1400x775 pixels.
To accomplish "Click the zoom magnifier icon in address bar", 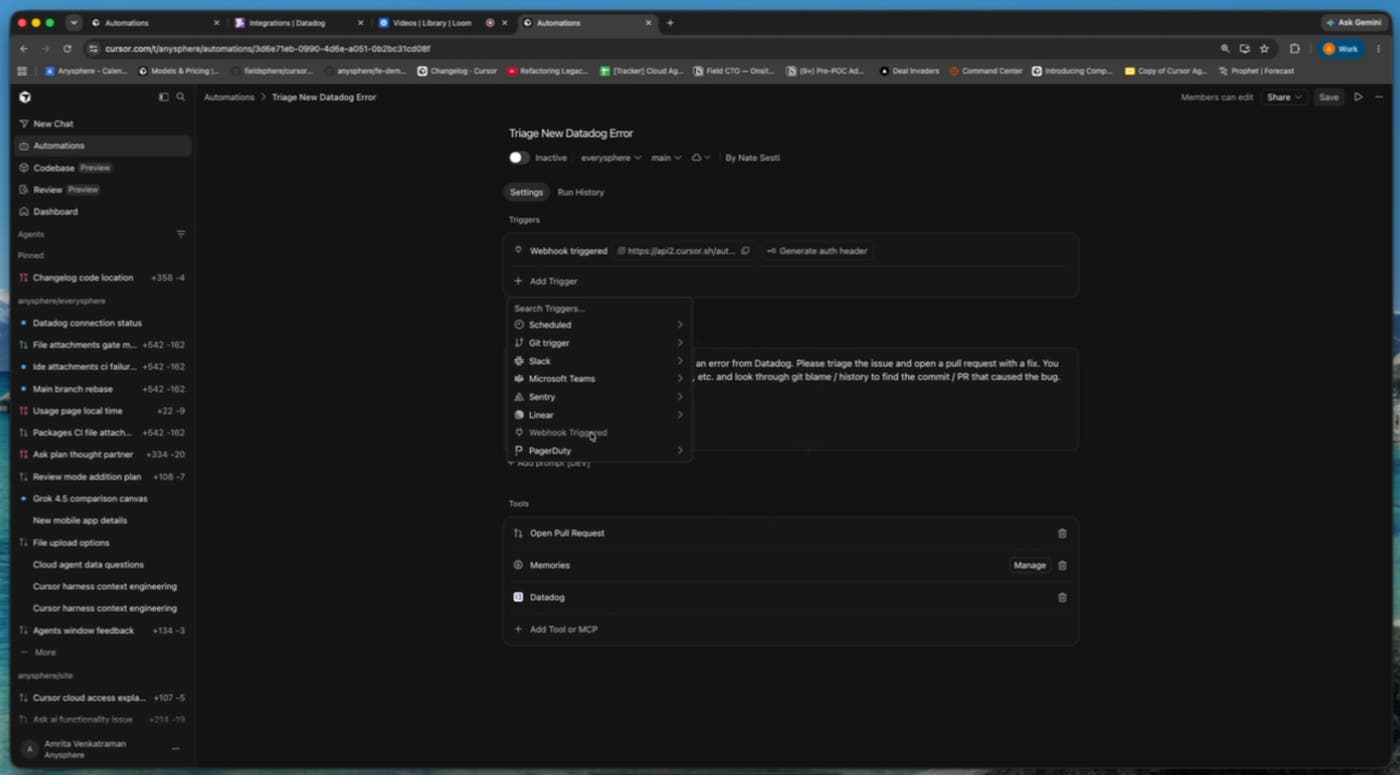I will 1225,48.
